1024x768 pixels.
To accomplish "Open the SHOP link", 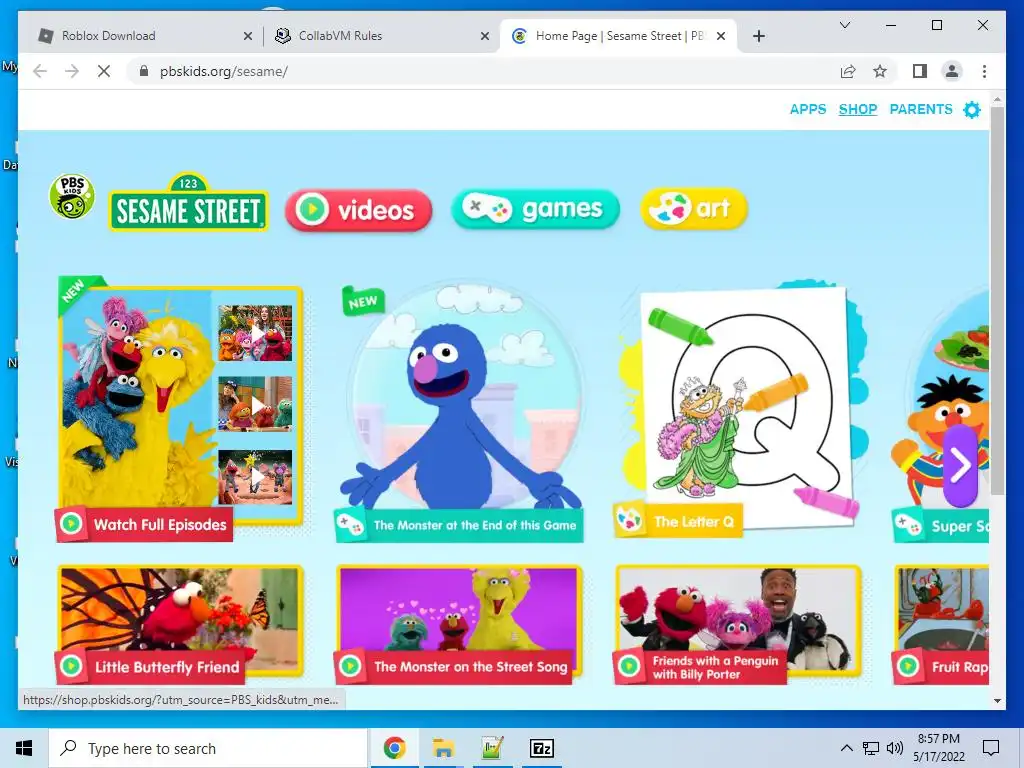I will [x=857, y=109].
